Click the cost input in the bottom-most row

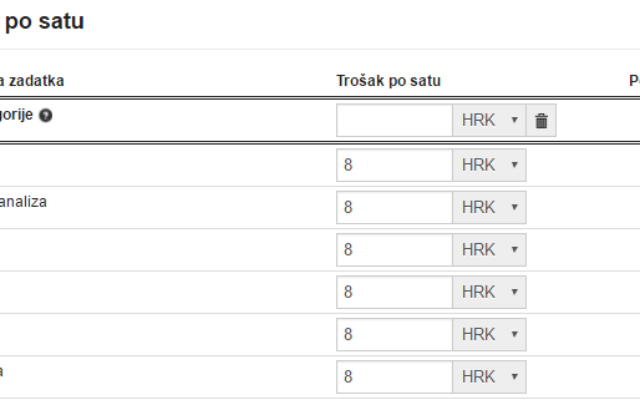point(395,377)
